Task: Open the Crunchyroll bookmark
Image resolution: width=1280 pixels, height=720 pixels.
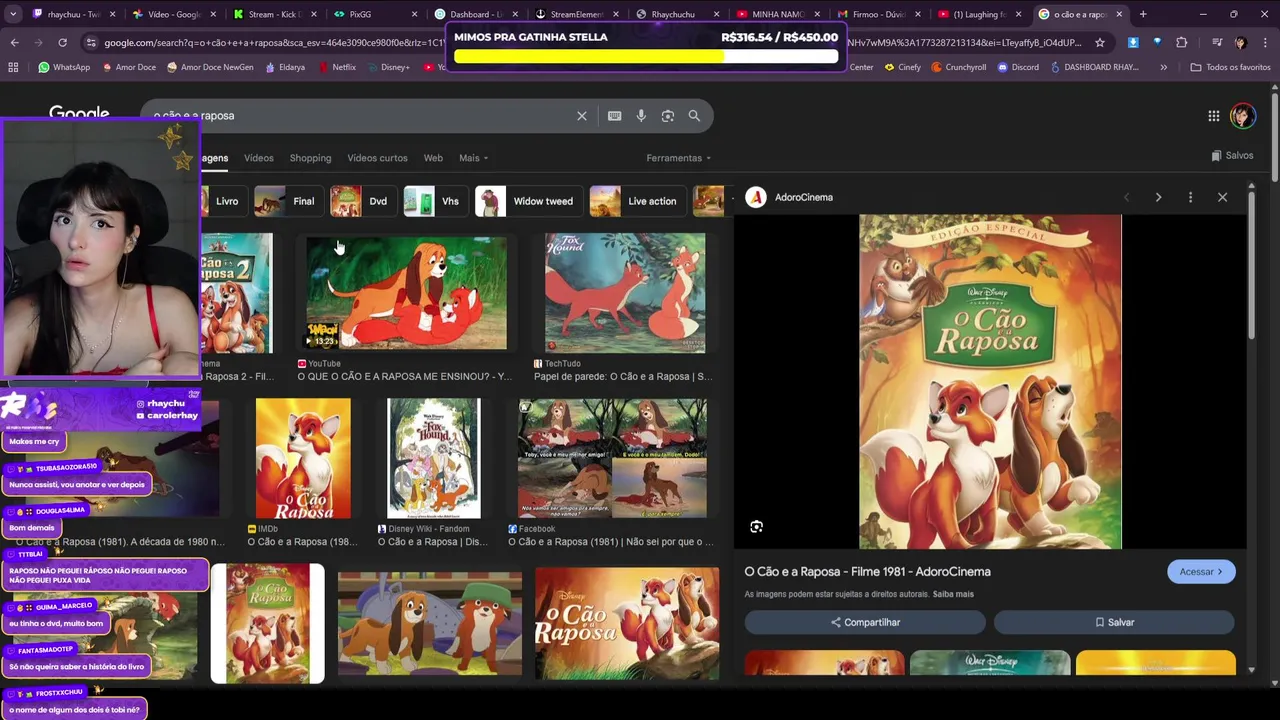Action: (x=958, y=67)
